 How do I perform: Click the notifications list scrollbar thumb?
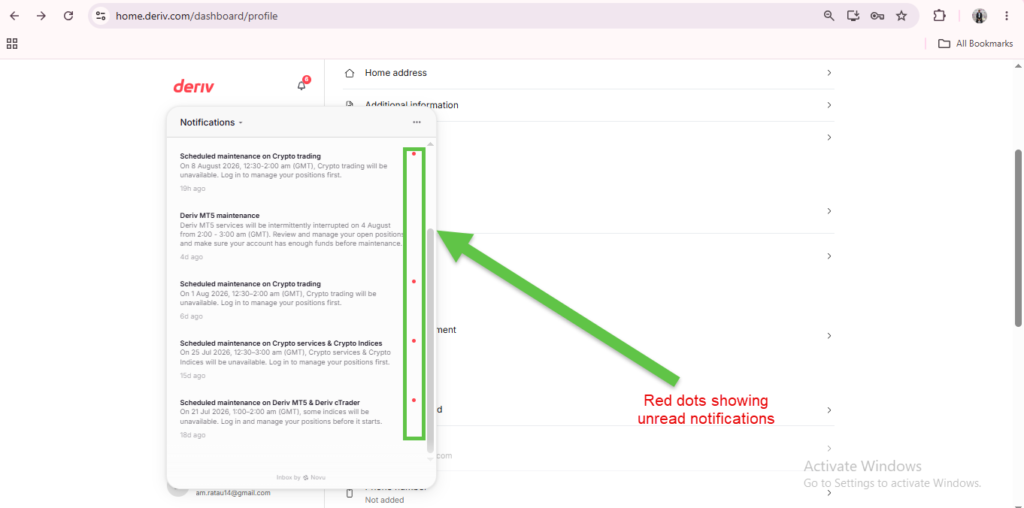[430, 340]
